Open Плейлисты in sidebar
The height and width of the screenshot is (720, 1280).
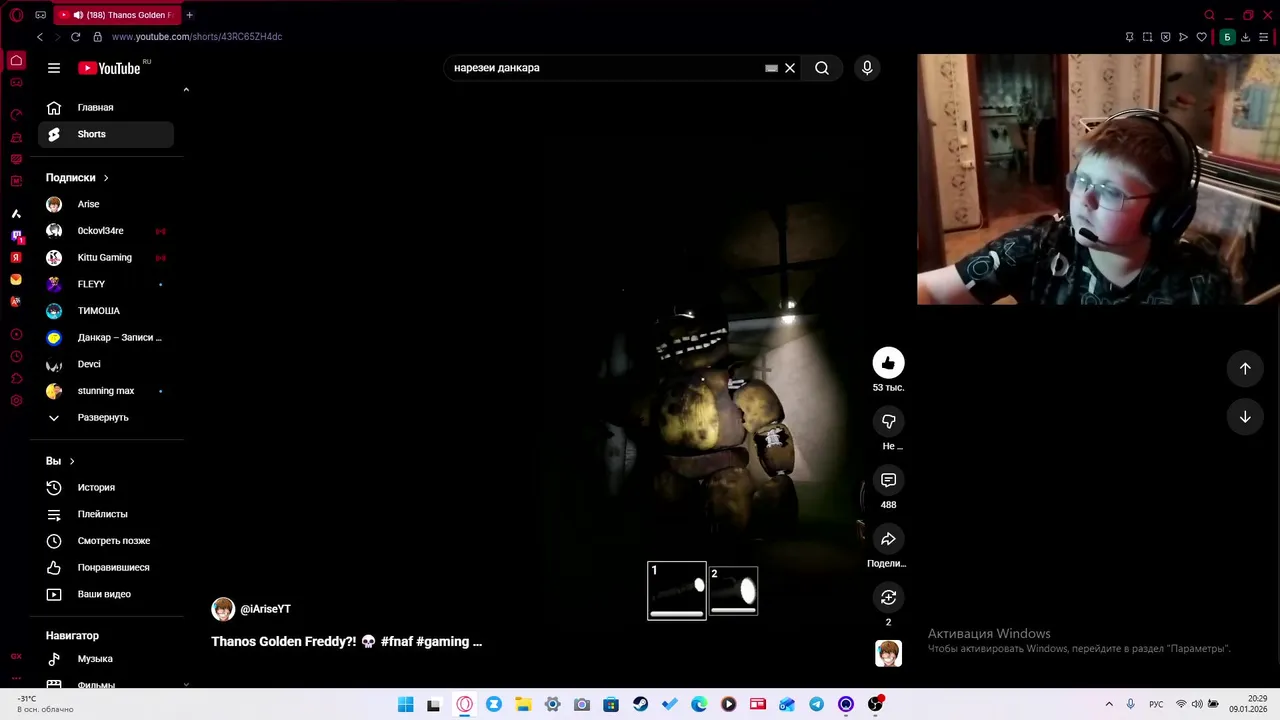[106, 514]
